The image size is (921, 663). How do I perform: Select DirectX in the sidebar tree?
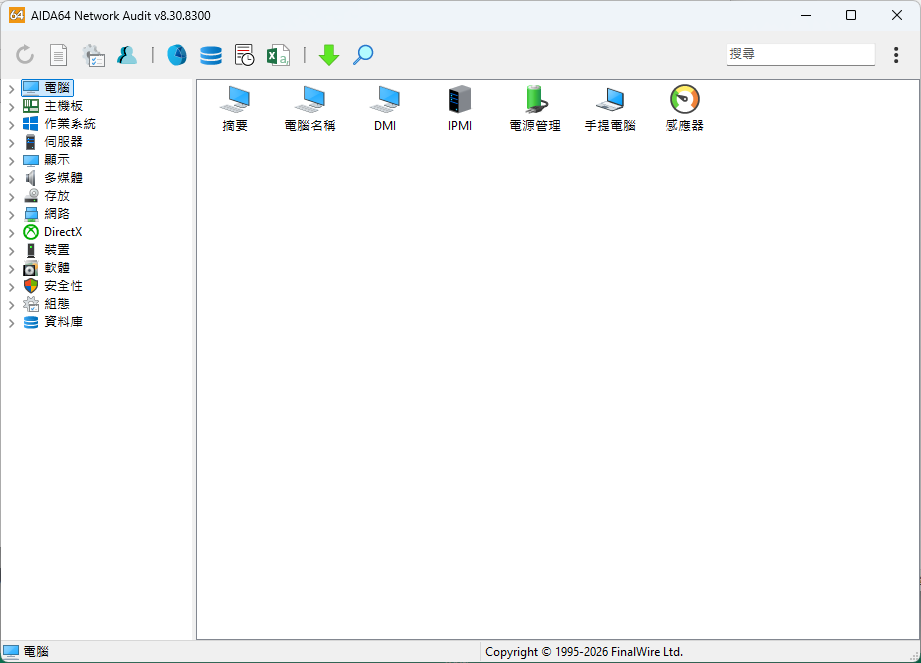coord(62,232)
